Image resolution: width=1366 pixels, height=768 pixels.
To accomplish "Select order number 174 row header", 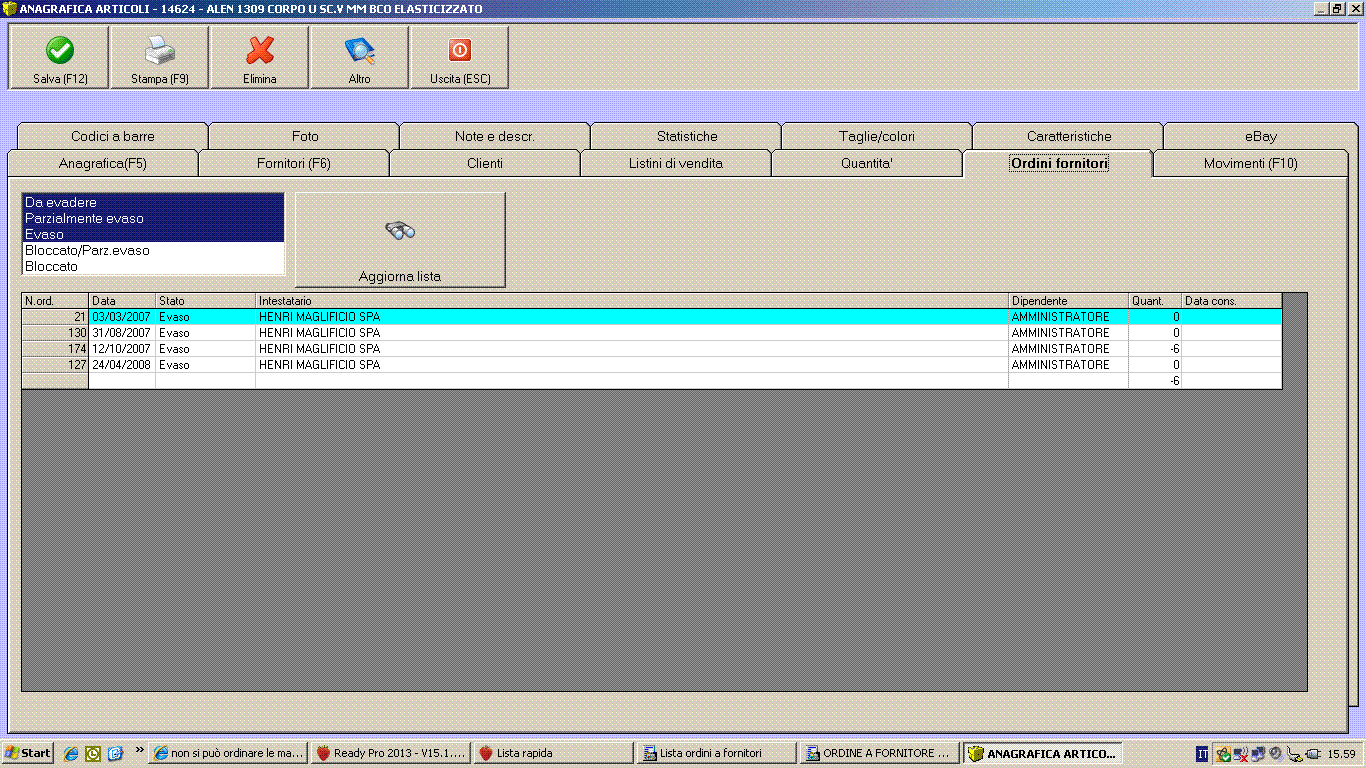I will tap(55, 349).
